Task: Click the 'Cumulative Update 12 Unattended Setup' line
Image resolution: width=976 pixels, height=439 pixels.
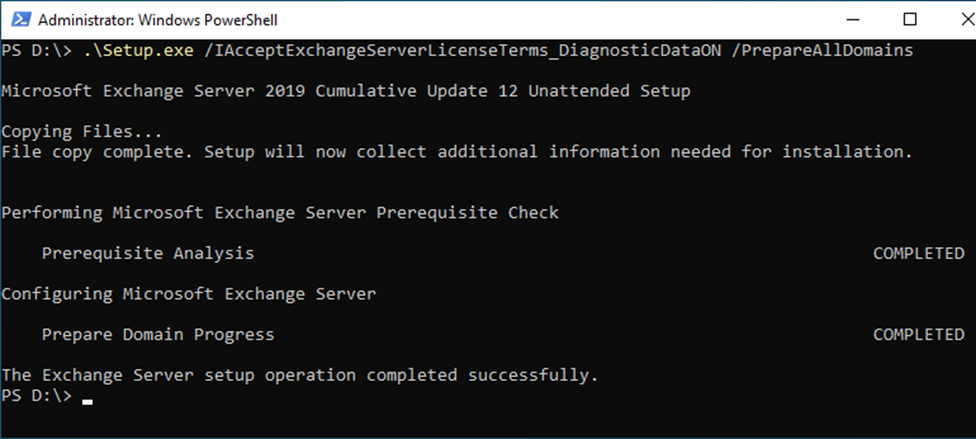Action: point(346,92)
